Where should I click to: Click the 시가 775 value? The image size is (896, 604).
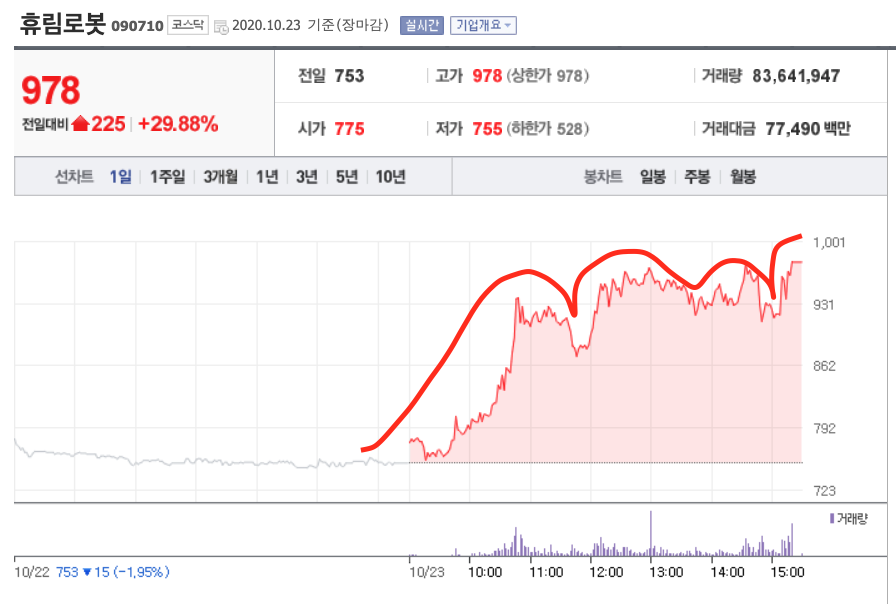coord(349,129)
